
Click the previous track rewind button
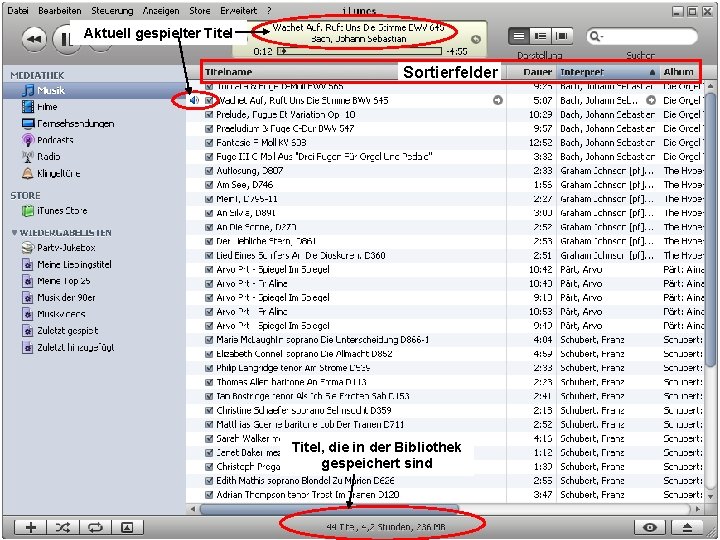tap(34, 39)
